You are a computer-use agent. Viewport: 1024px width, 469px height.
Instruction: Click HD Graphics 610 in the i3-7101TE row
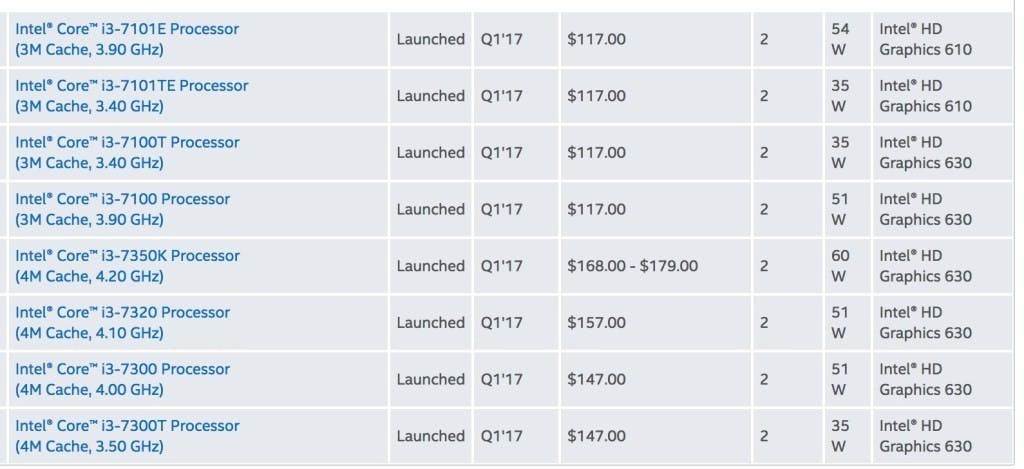tap(925, 96)
